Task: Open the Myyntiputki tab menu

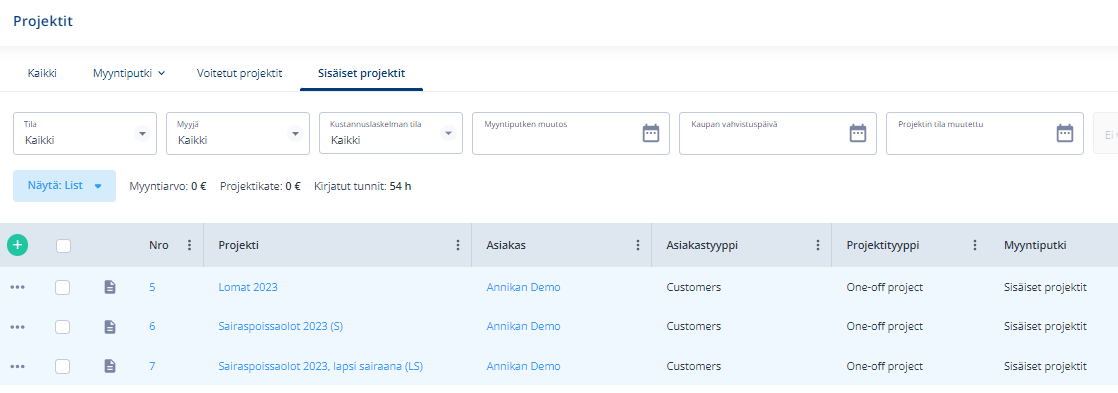Action: pos(129,73)
